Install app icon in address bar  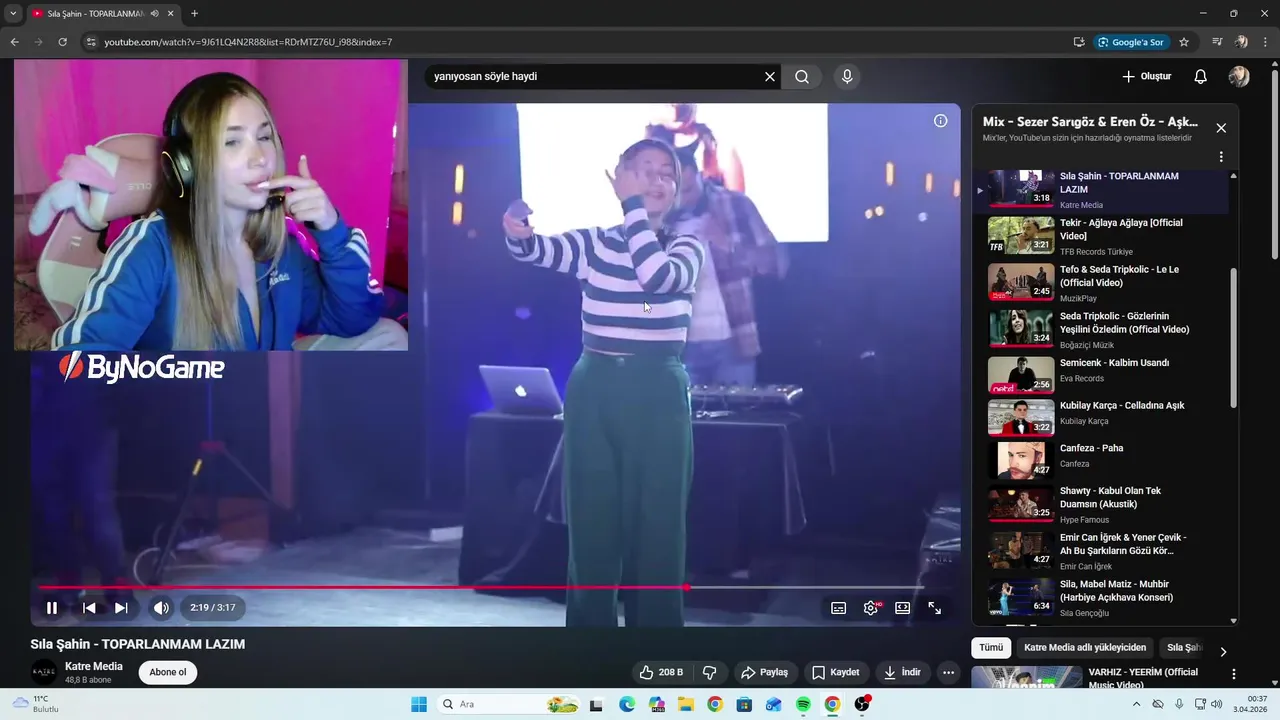[1079, 42]
